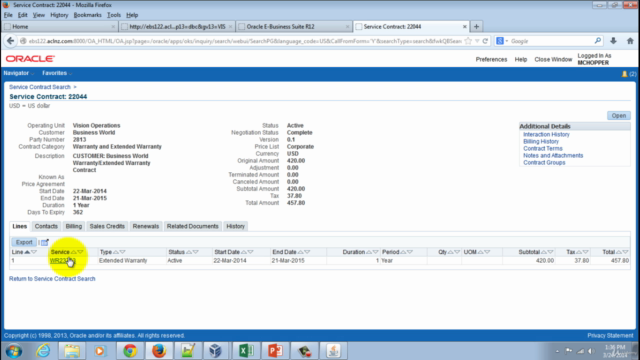The width and height of the screenshot is (640, 360).
Task: Select the Related Documents tab
Action: tap(193, 227)
